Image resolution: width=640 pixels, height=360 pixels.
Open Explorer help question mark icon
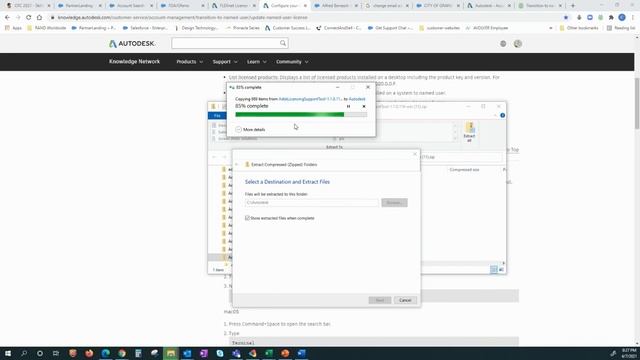coord(502,116)
